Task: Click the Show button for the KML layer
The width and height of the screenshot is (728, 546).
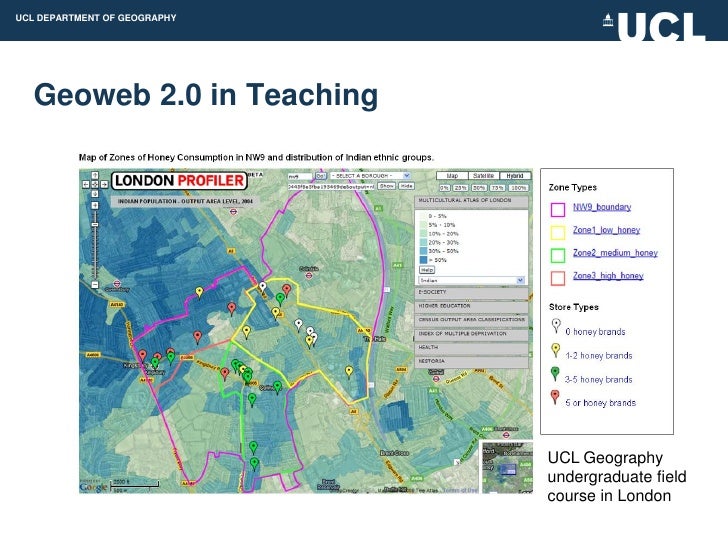Action: [x=386, y=186]
